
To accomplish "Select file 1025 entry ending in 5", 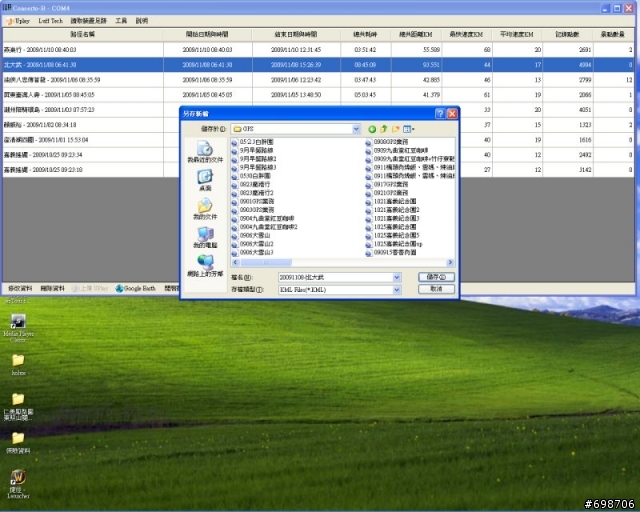I will coord(392,236).
